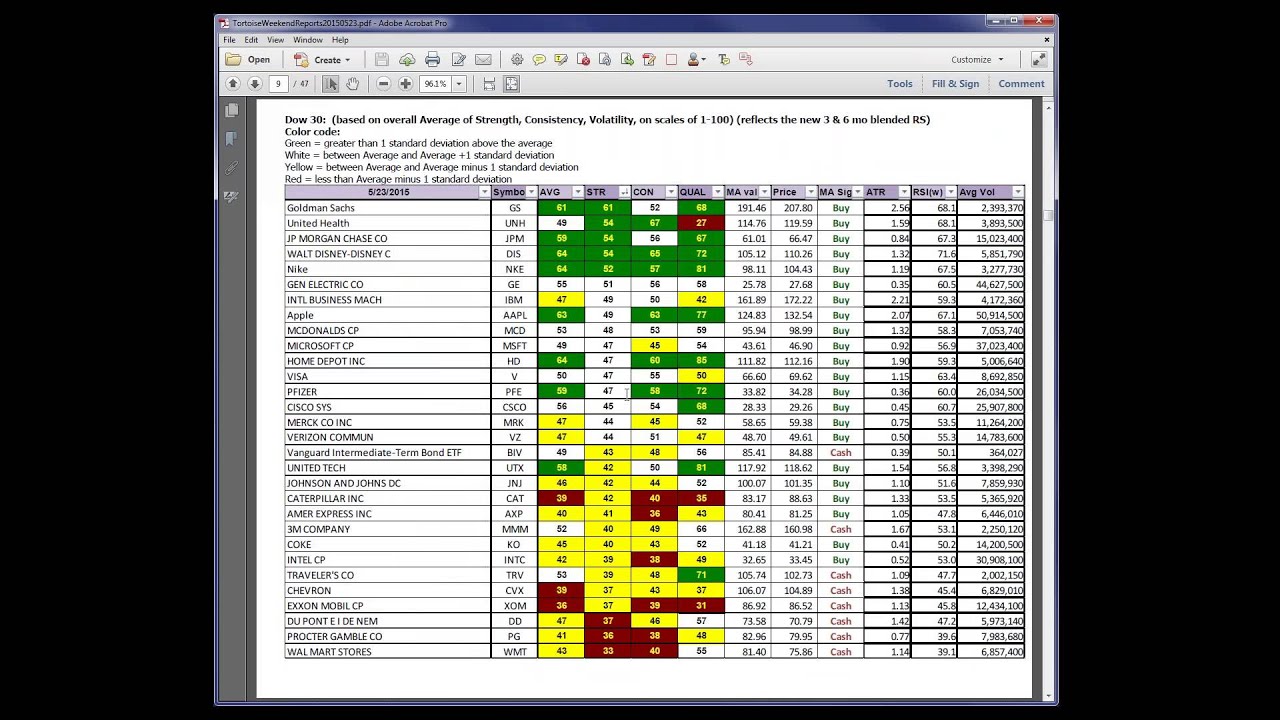Open the File menu
The height and width of the screenshot is (720, 1280).
(229, 40)
